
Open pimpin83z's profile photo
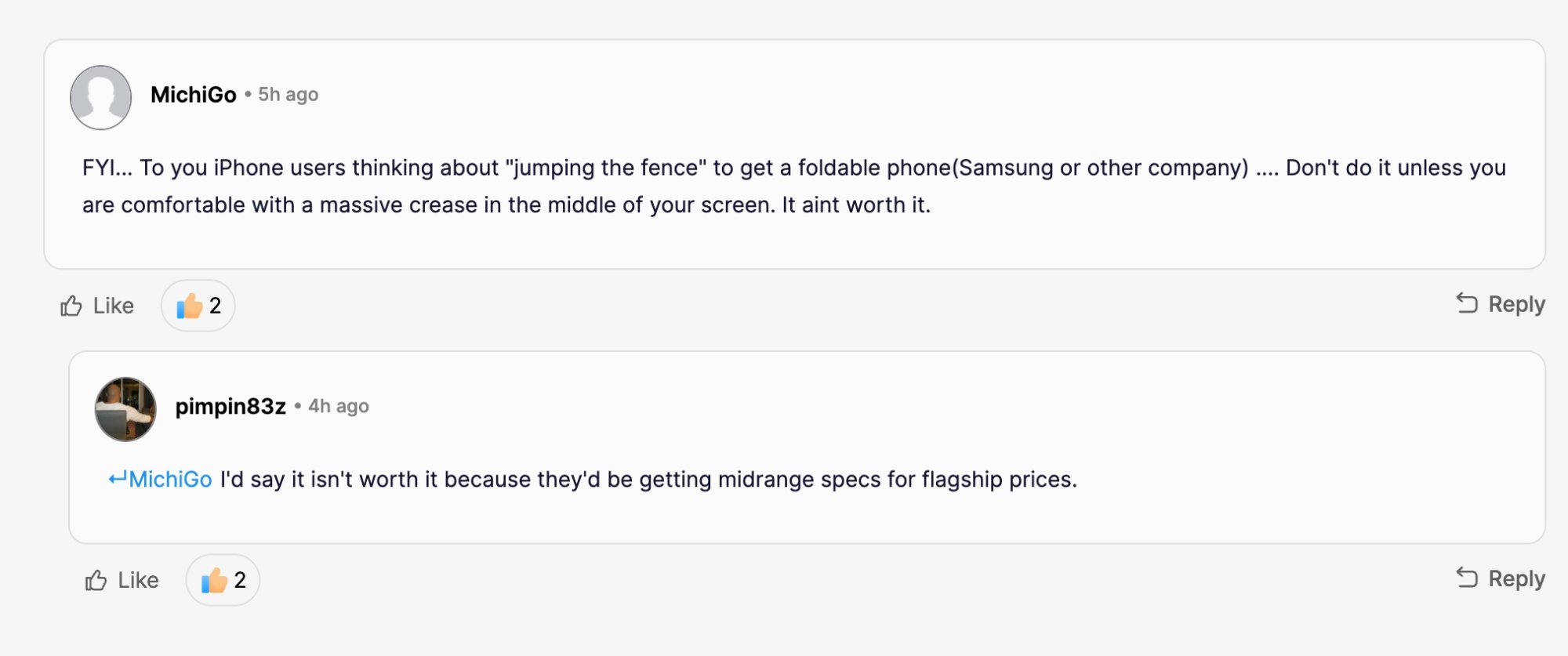pos(125,409)
